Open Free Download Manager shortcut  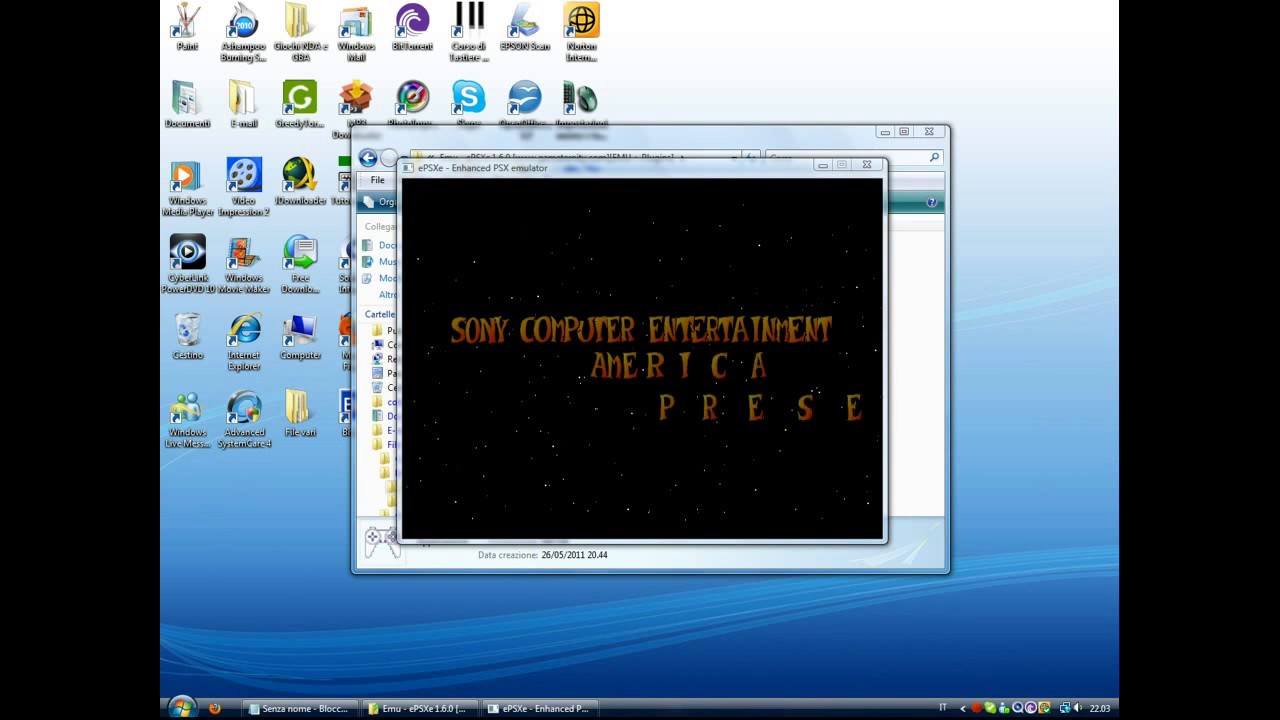tap(299, 265)
